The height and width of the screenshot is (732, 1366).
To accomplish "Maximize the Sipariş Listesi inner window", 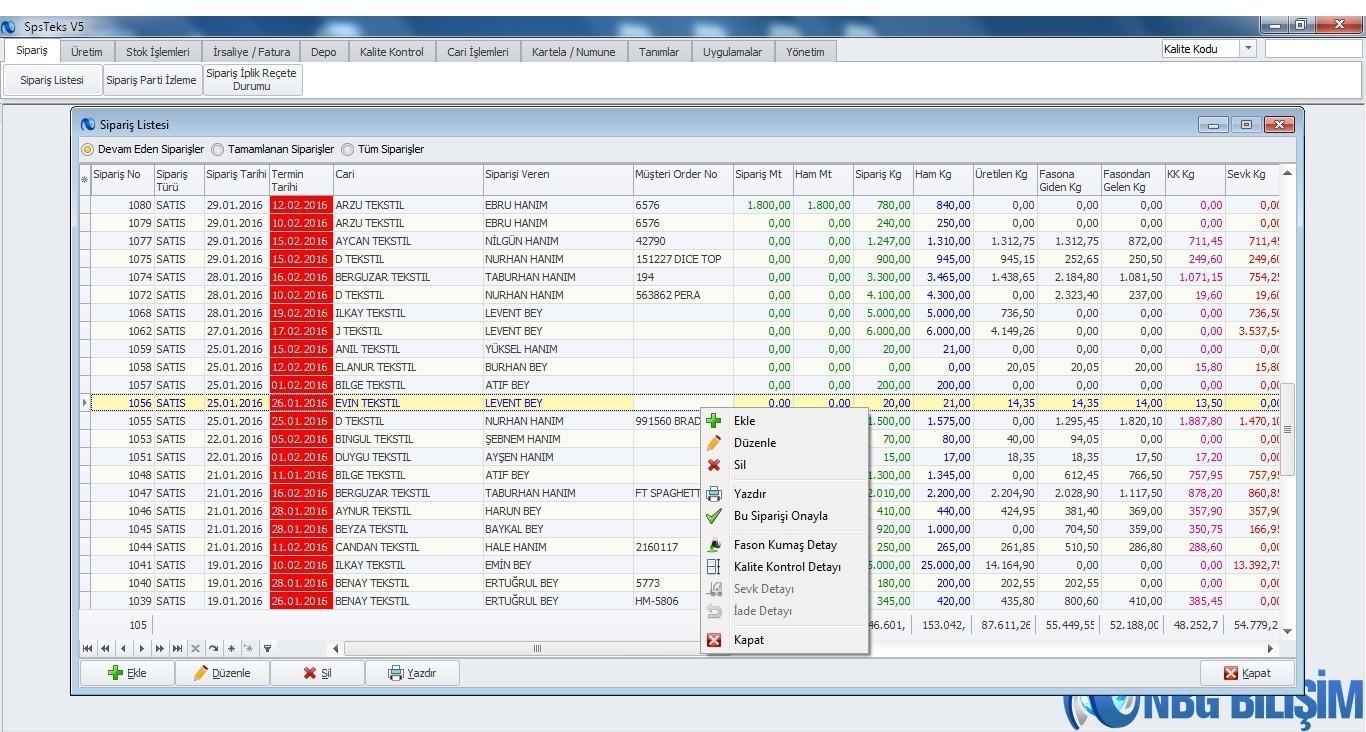I will 1246,125.
